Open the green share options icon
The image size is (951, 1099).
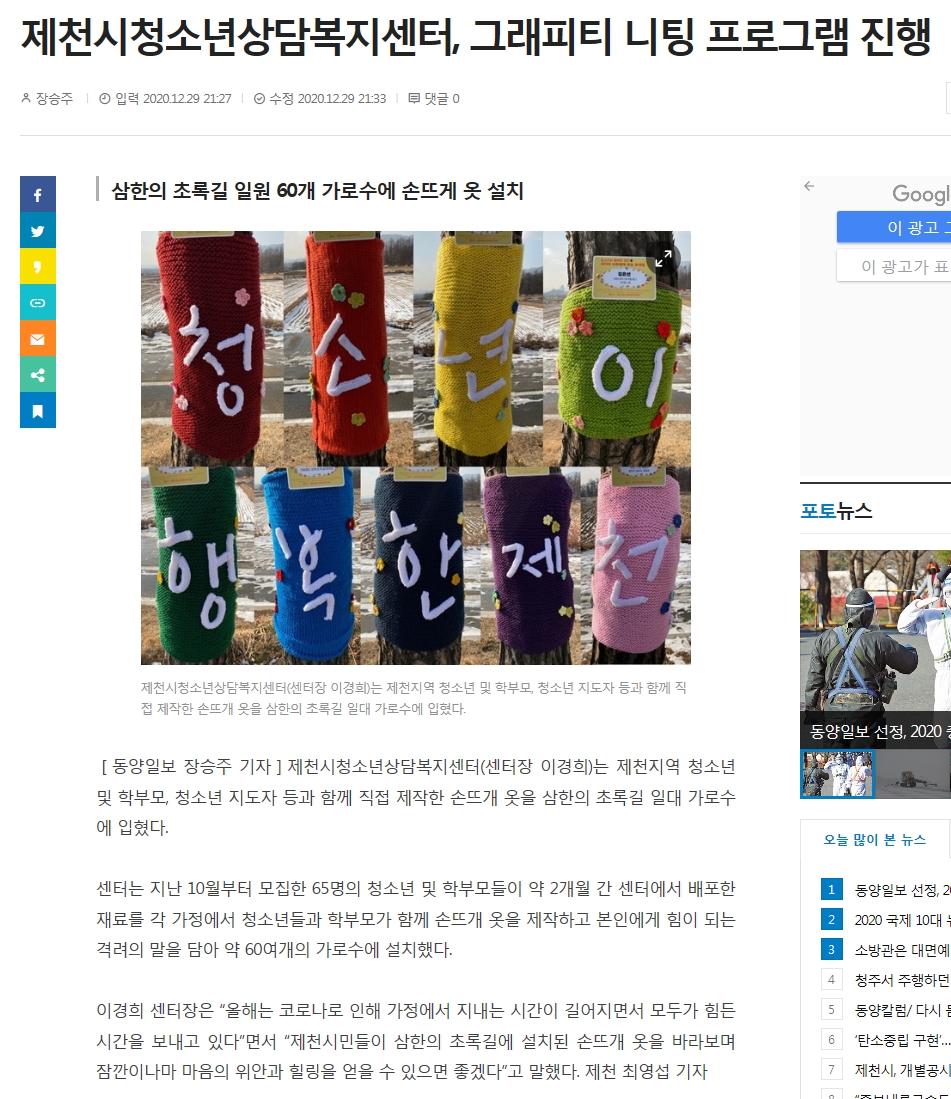pos(38,375)
